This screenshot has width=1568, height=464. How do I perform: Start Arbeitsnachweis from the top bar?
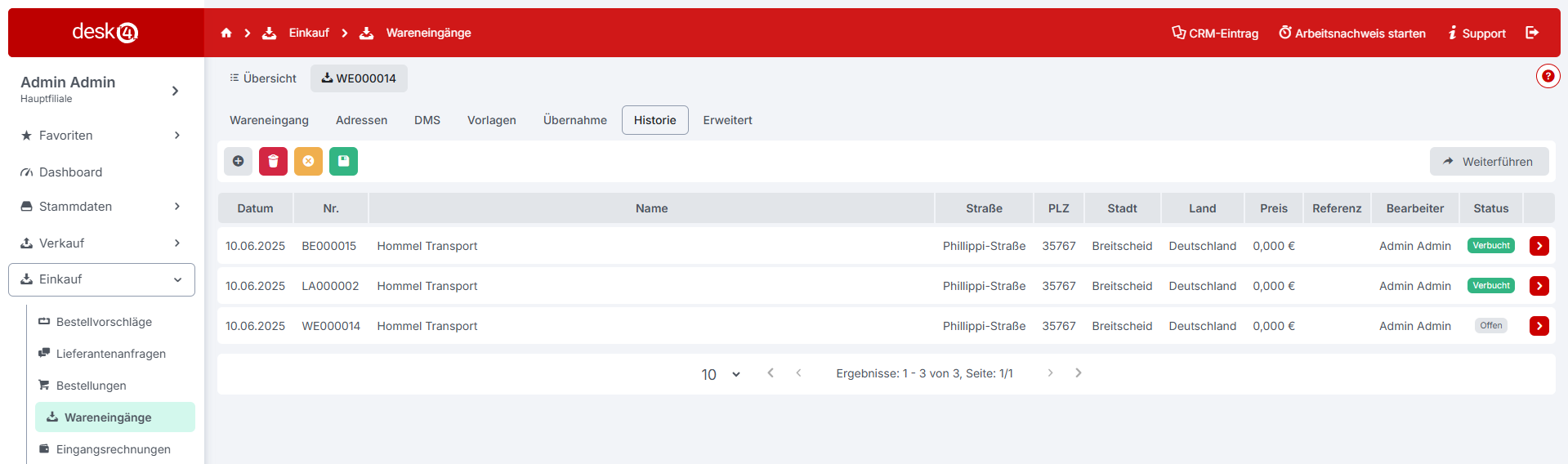1351,33
